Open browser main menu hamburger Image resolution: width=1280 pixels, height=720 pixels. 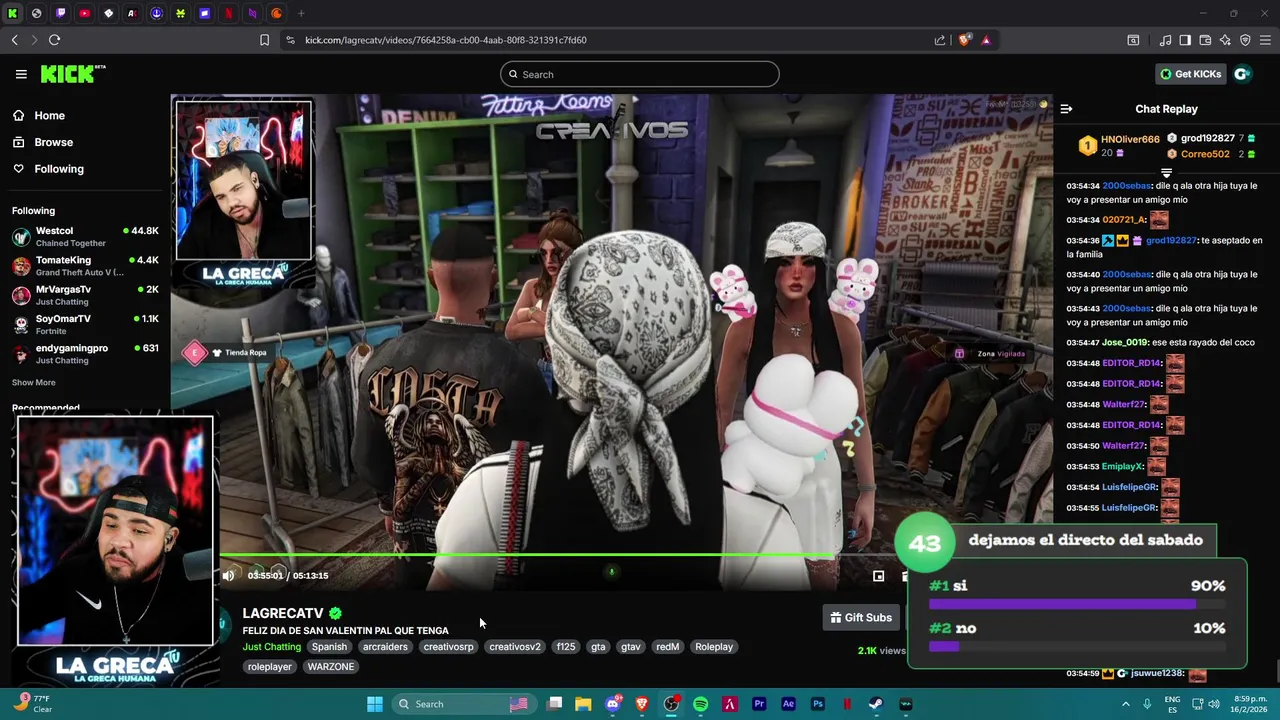pos(1266,40)
